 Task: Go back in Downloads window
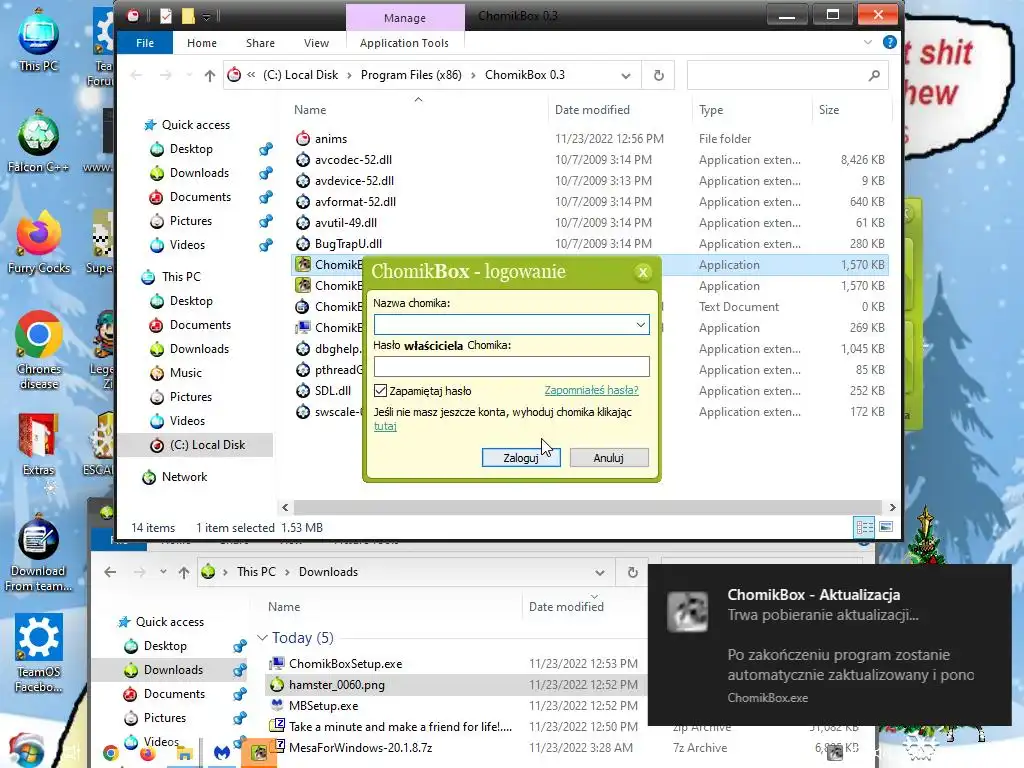[110, 573]
